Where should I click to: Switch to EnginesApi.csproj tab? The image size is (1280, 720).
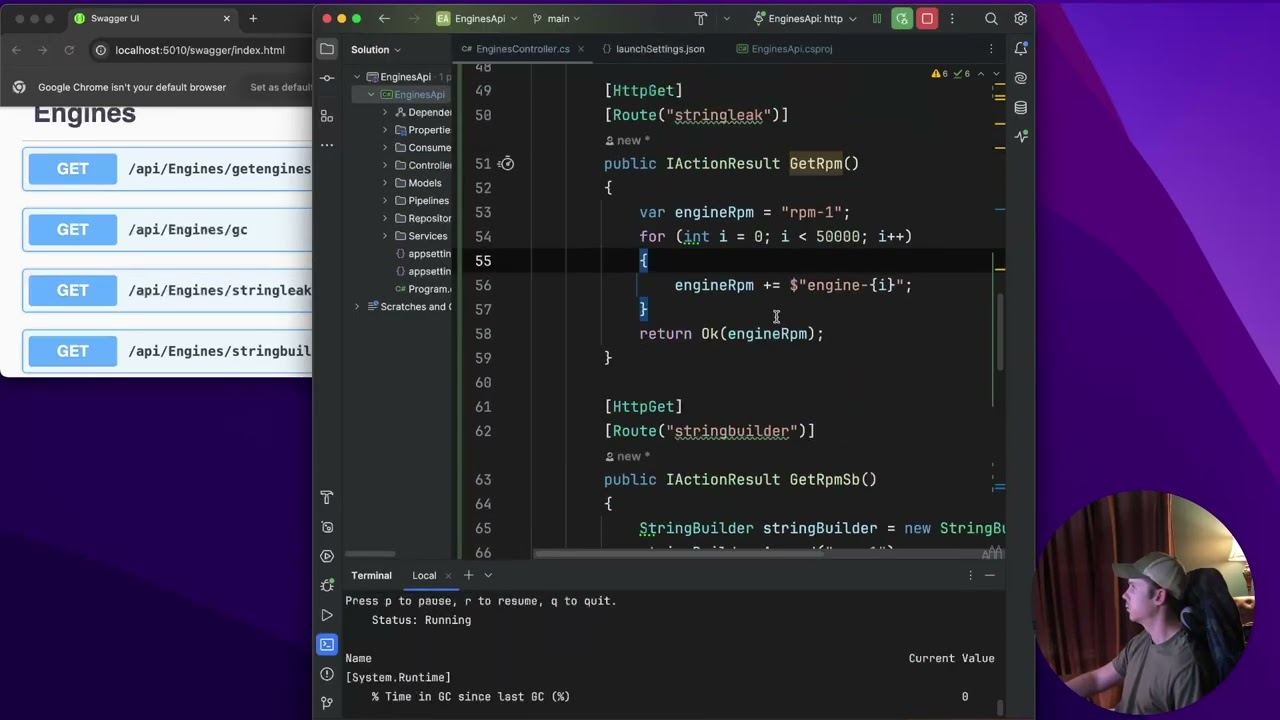pos(784,49)
